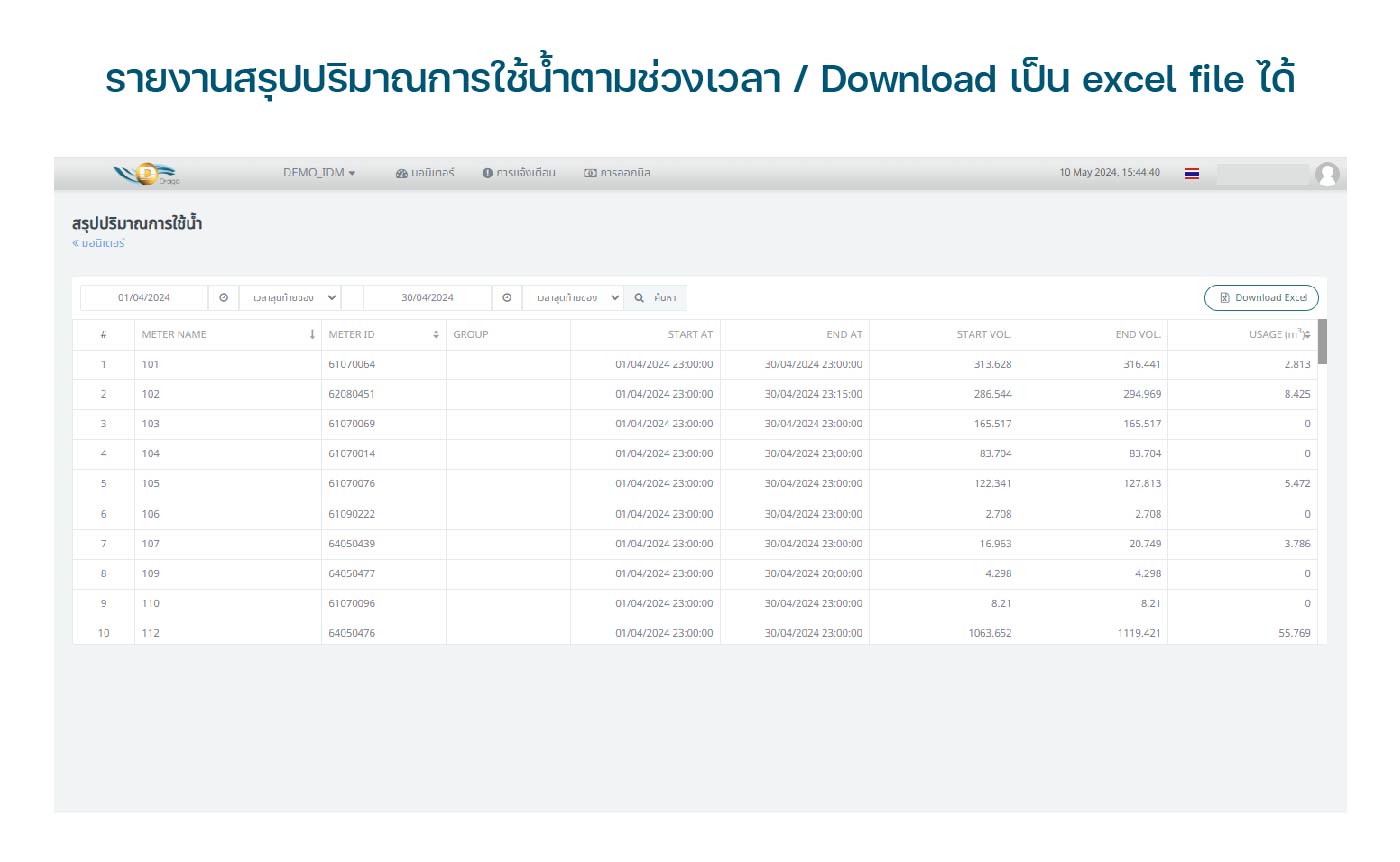Click the Drago logo in the navbar

146,173
